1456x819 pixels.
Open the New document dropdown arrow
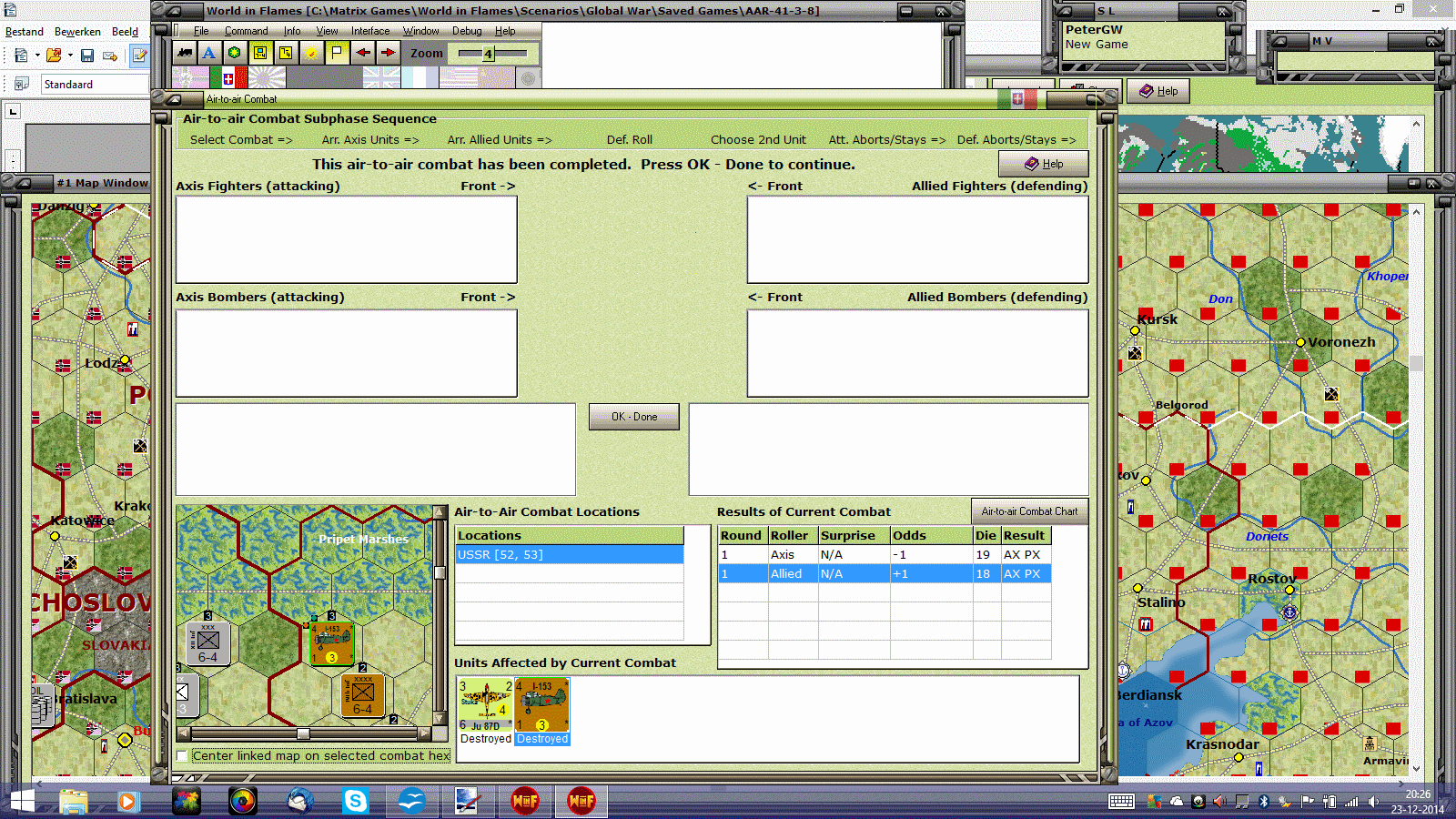point(37,56)
